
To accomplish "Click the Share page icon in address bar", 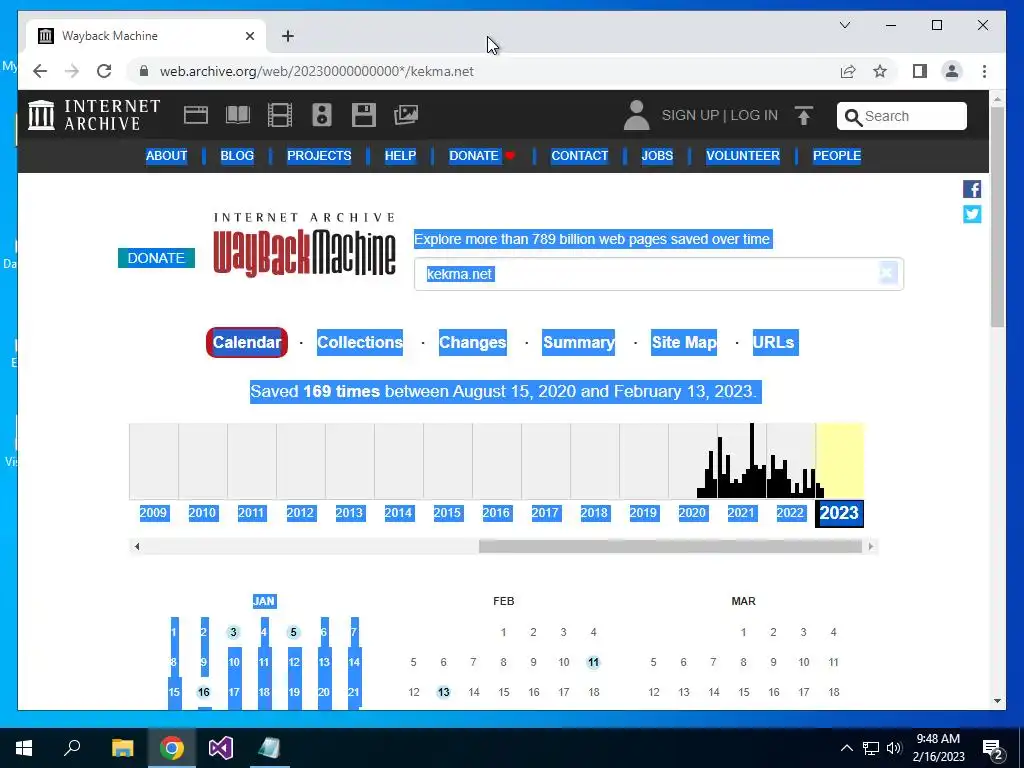I will [848, 71].
